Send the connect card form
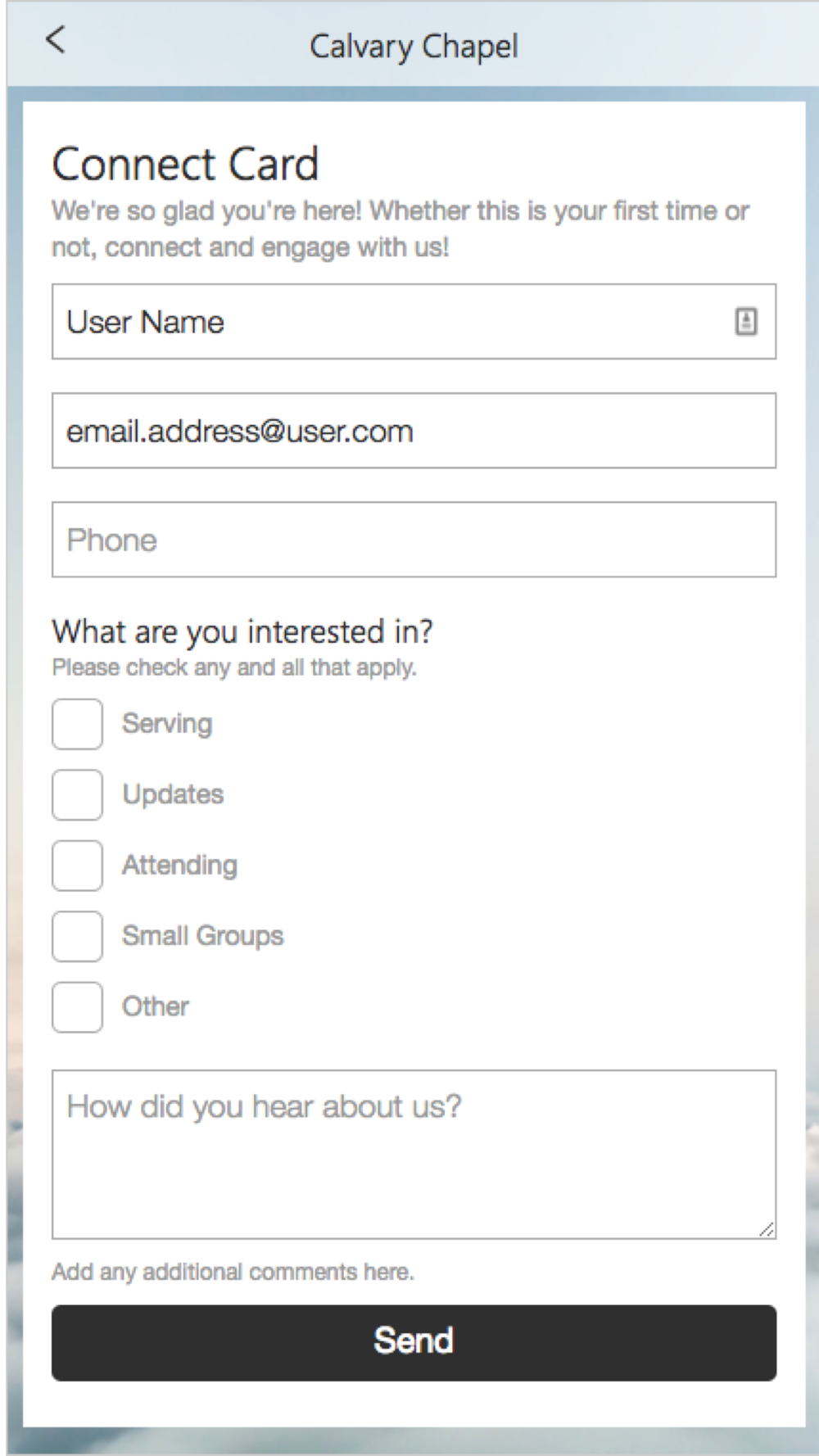The width and height of the screenshot is (819, 1456). pos(414,1343)
